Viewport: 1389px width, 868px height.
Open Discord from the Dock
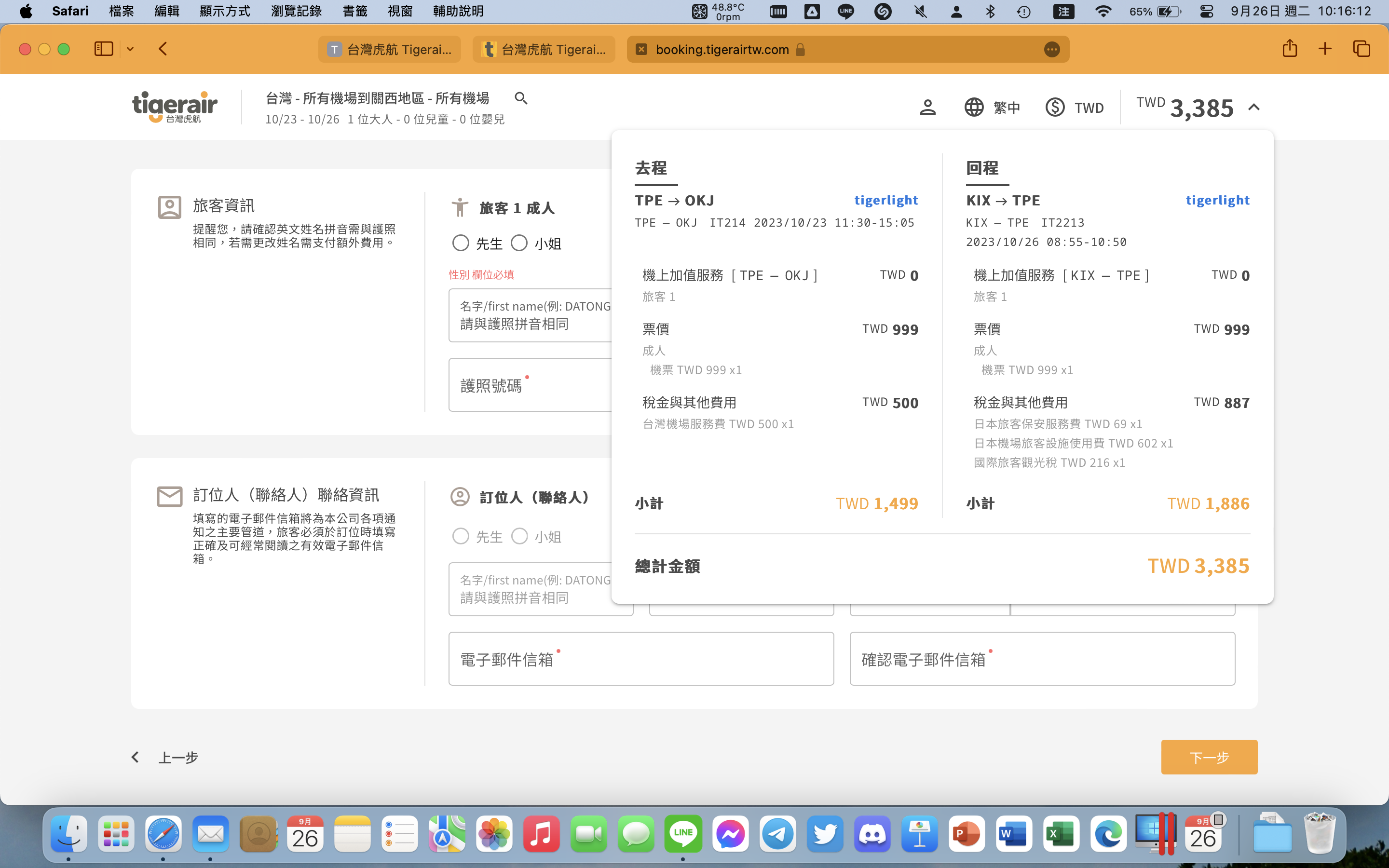872,834
